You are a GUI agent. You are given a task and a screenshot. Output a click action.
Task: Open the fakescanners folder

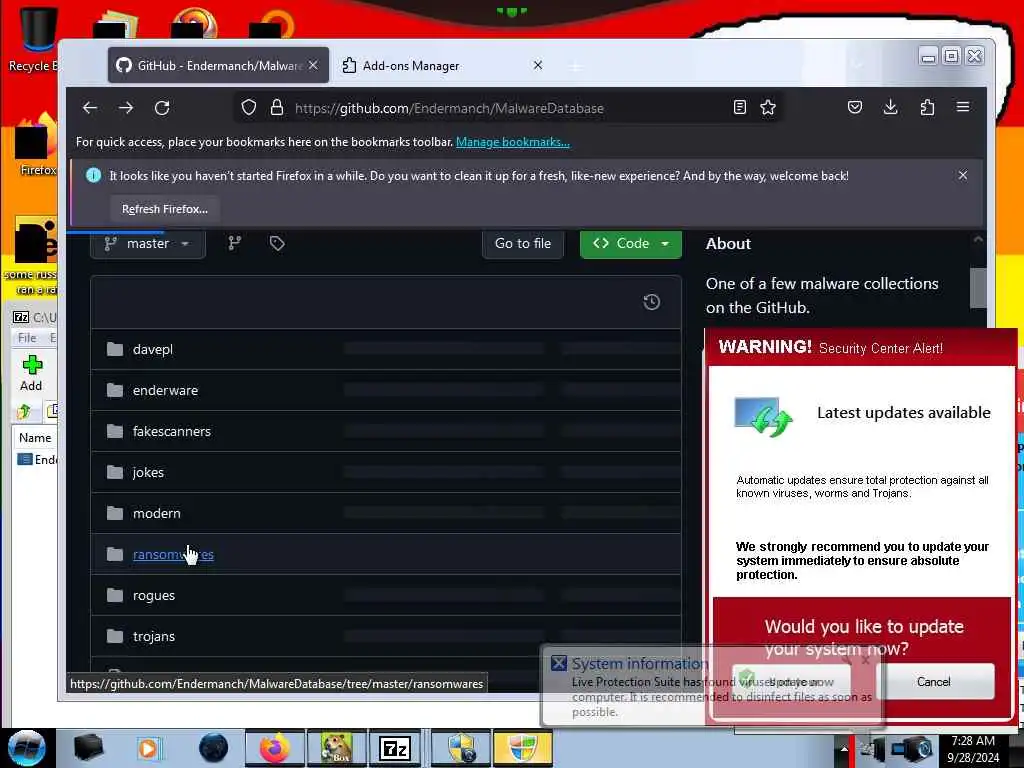[172, 432]
